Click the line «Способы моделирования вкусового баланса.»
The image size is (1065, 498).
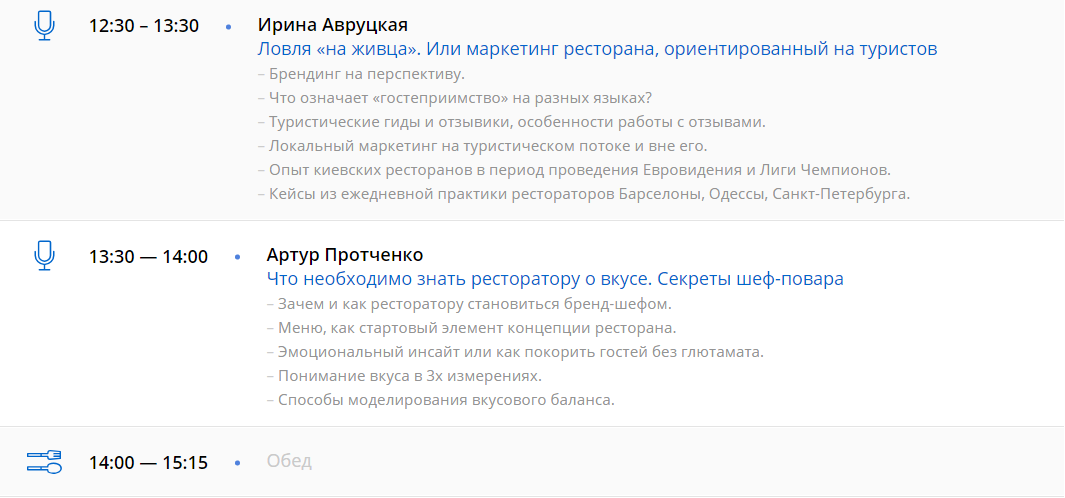(441, 399)
